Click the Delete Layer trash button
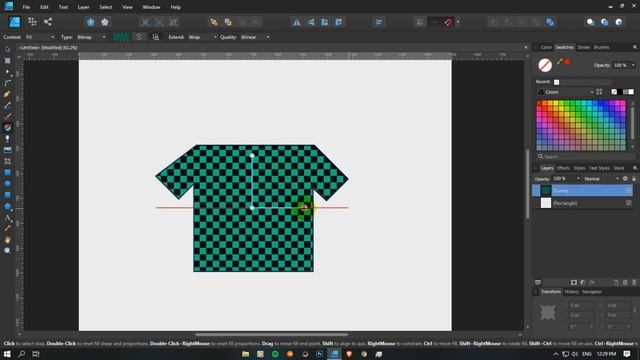This screenshot has height=360, width=640. tap(634, 282)
